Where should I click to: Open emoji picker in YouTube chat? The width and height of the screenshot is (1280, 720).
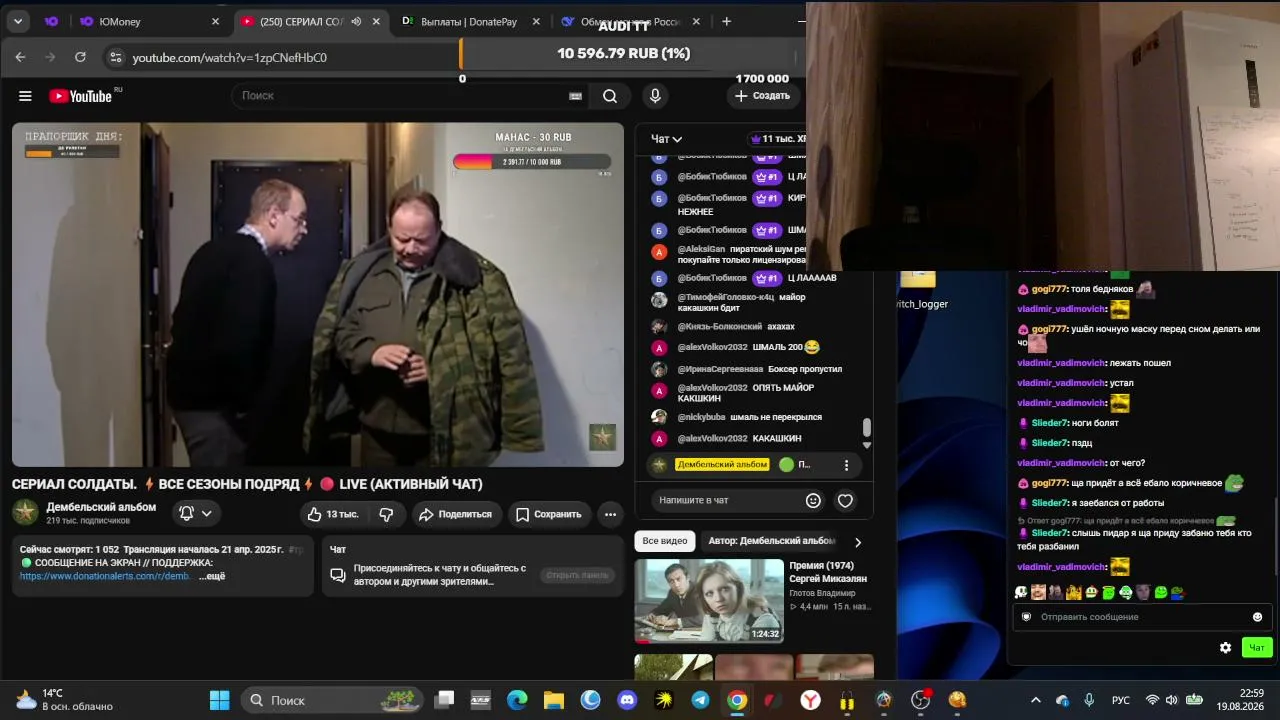(813, 500)
